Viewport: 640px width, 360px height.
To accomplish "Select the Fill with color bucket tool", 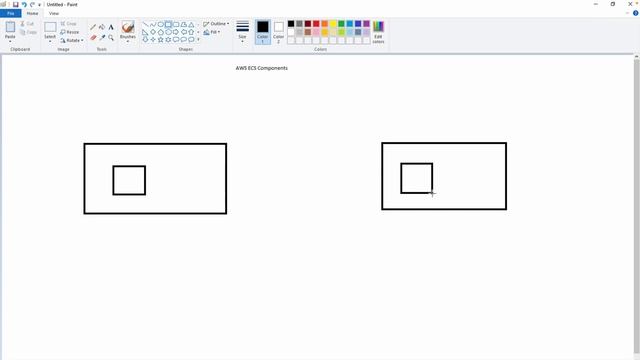I will point(102,27).
